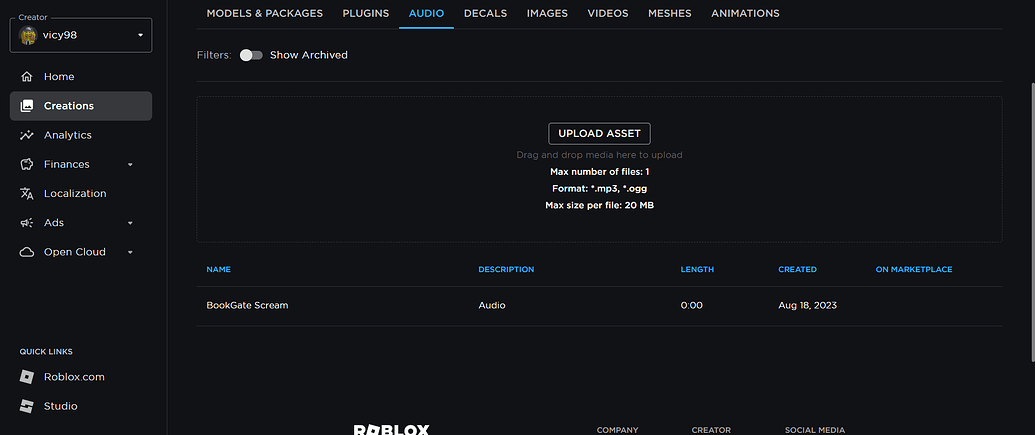Switch to the Meshes tab
Image resolution: width=1035 pixels, height=435 pixels.
(670, 13)
